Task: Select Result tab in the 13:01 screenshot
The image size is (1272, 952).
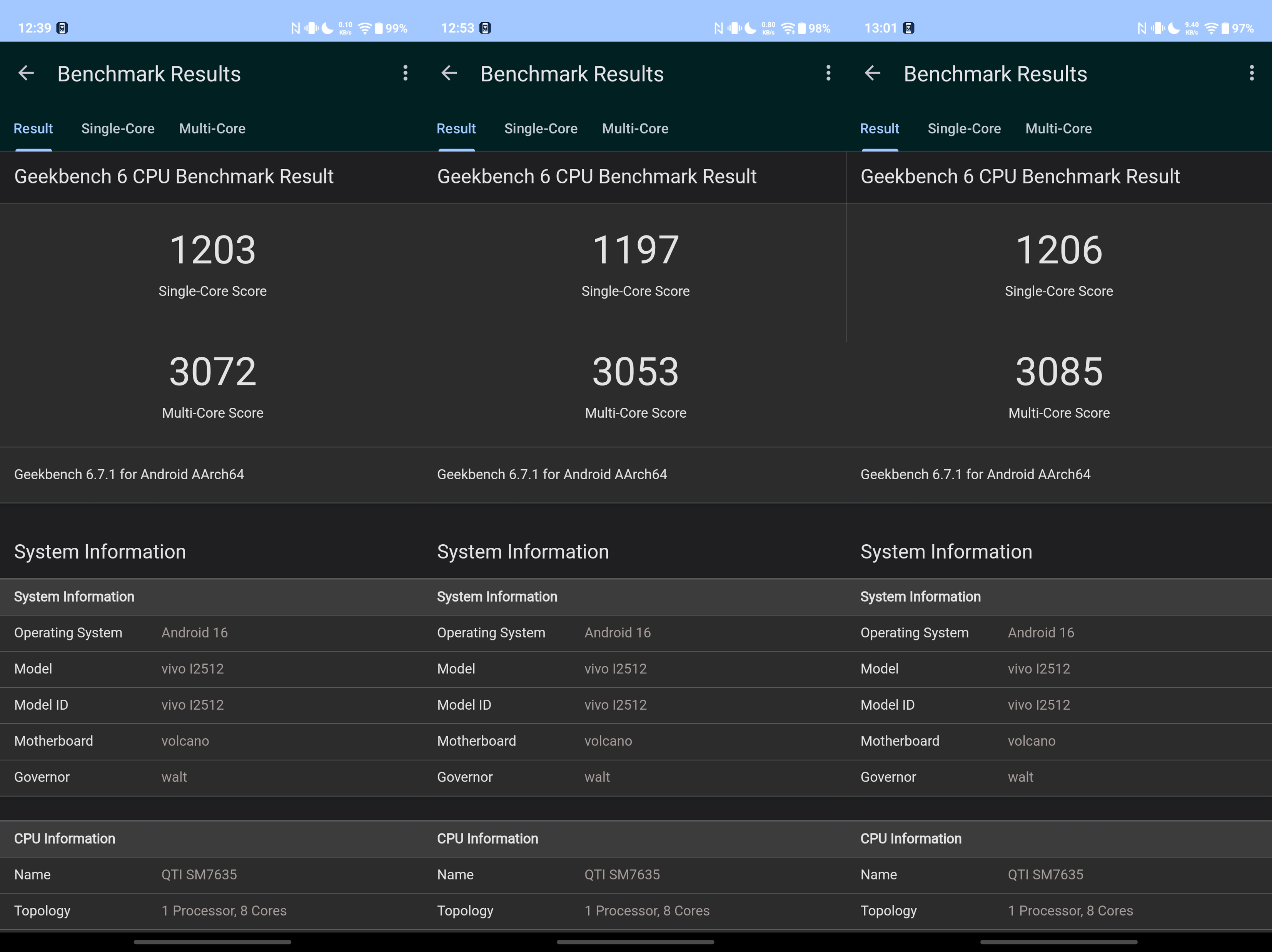Action: point(880,128)
